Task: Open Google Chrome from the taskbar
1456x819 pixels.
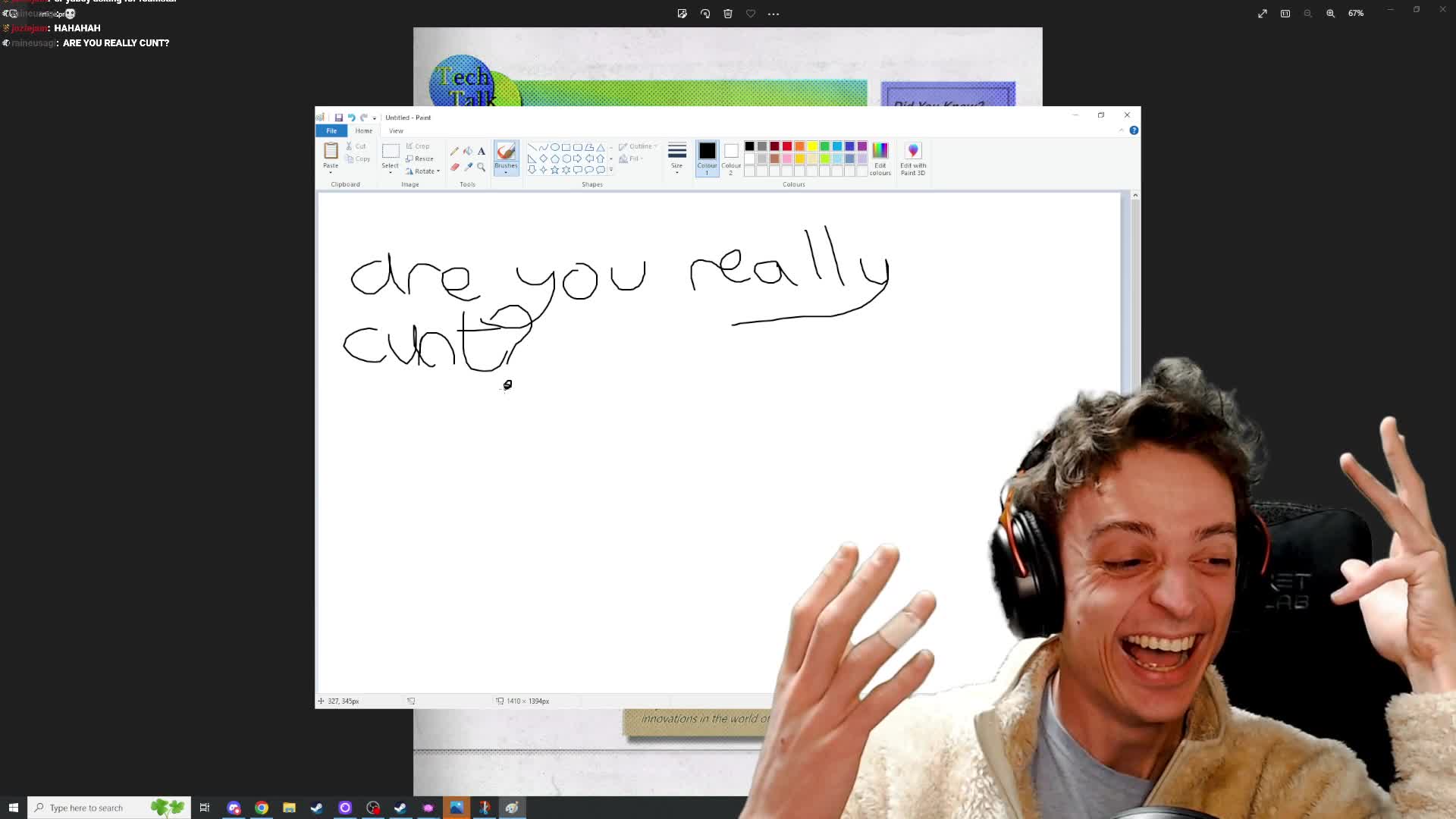Action: (262, 808)
